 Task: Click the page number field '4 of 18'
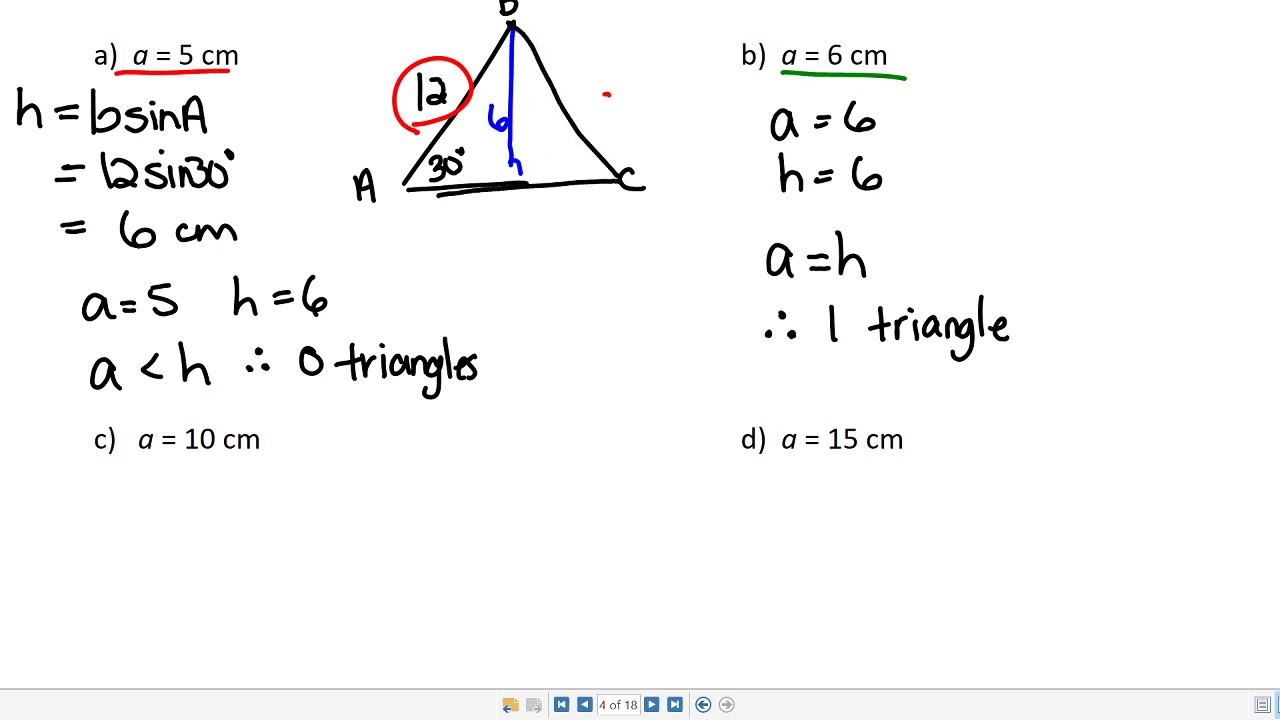pyautogui.click(x=618, y=705)
